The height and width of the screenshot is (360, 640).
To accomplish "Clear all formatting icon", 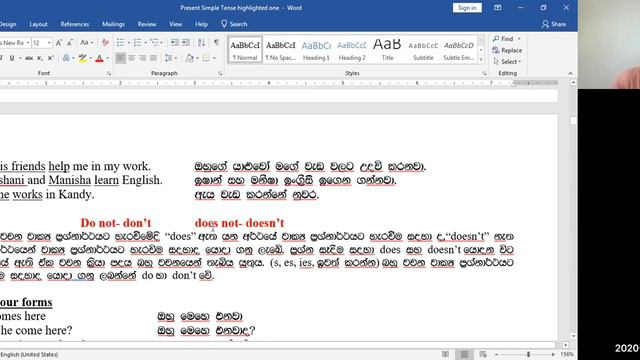I will click(105, 42).
